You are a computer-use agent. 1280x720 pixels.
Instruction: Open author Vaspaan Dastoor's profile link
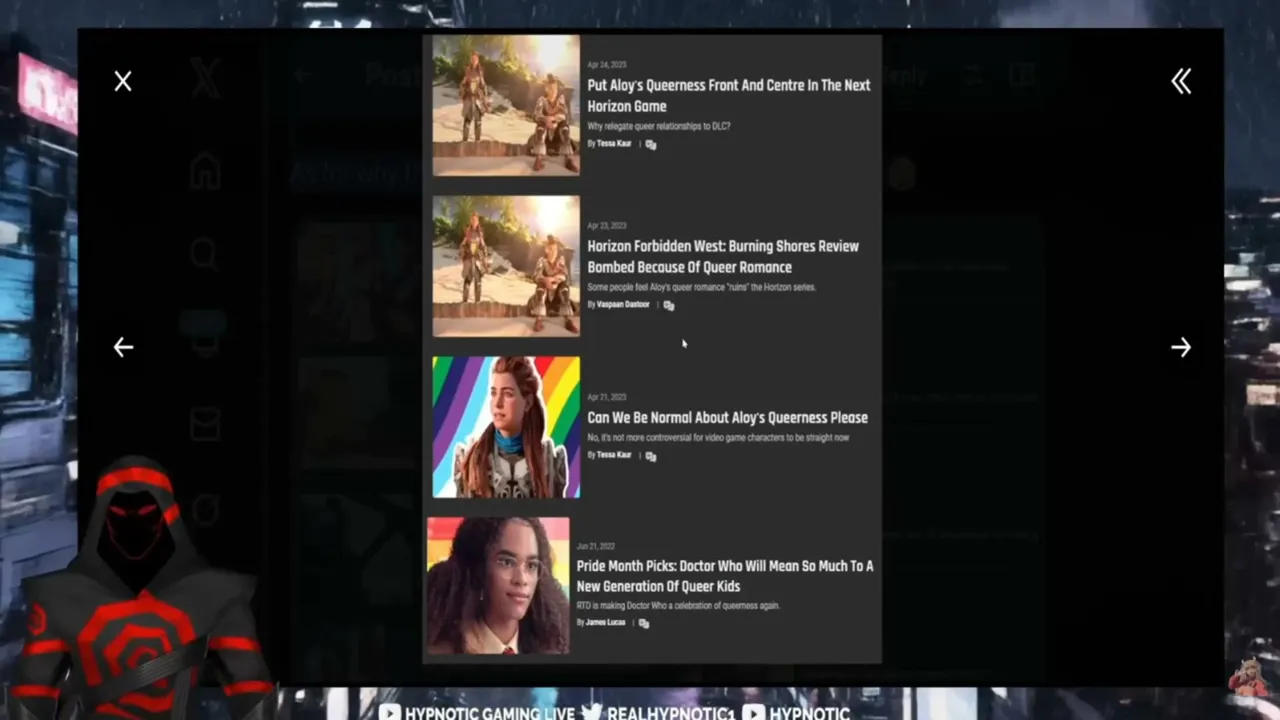tap(623, 304)
